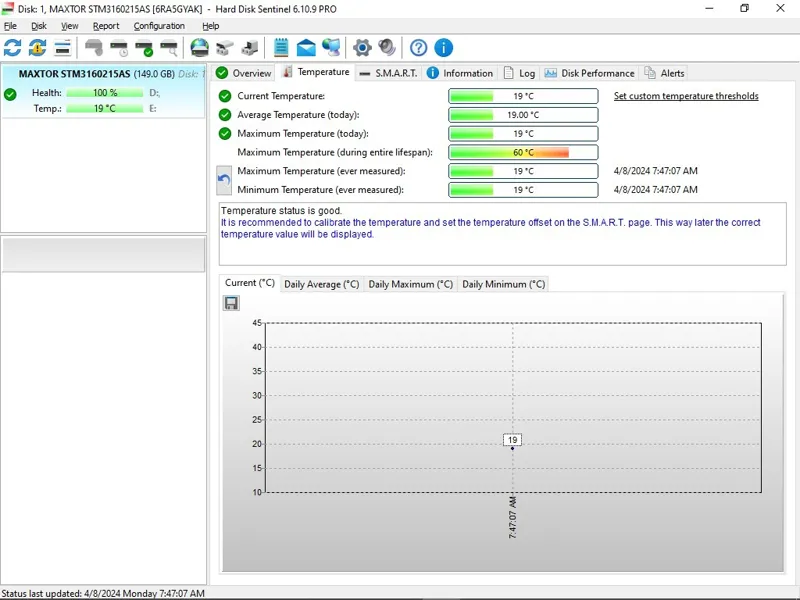Click the disk with clock icon
The height and width of the screenshot is (600, 800).
pyautogui.click(x=119, y=48)
